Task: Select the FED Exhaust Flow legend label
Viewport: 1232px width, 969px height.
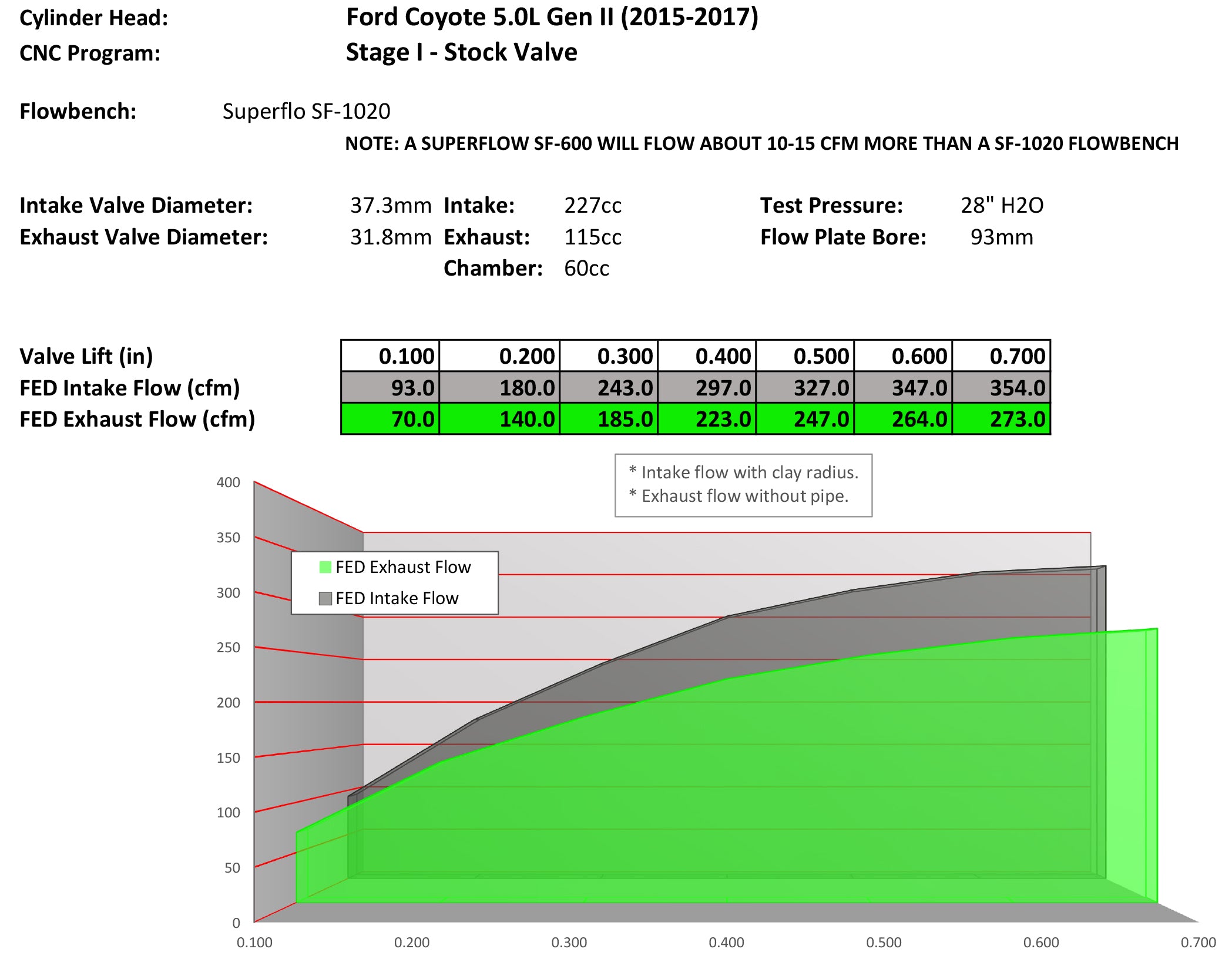Action: click(403, 567)
